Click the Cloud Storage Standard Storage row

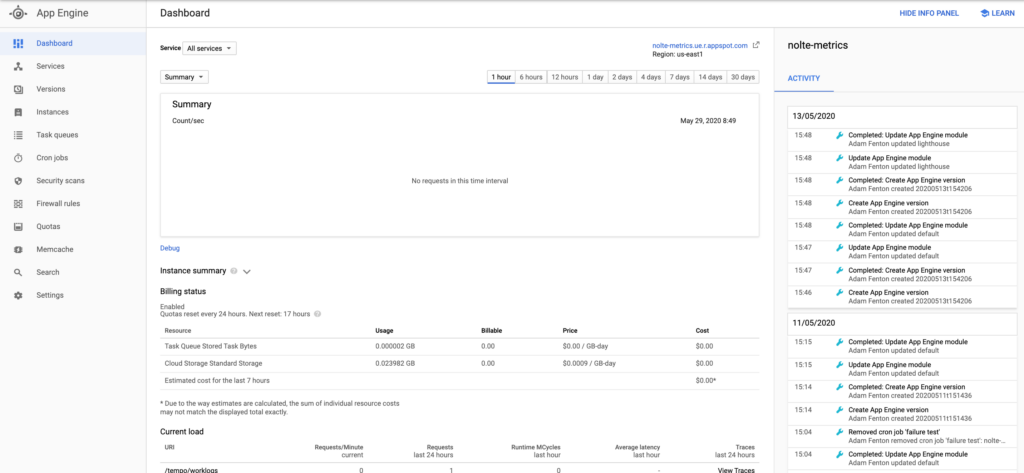point(459,363)
